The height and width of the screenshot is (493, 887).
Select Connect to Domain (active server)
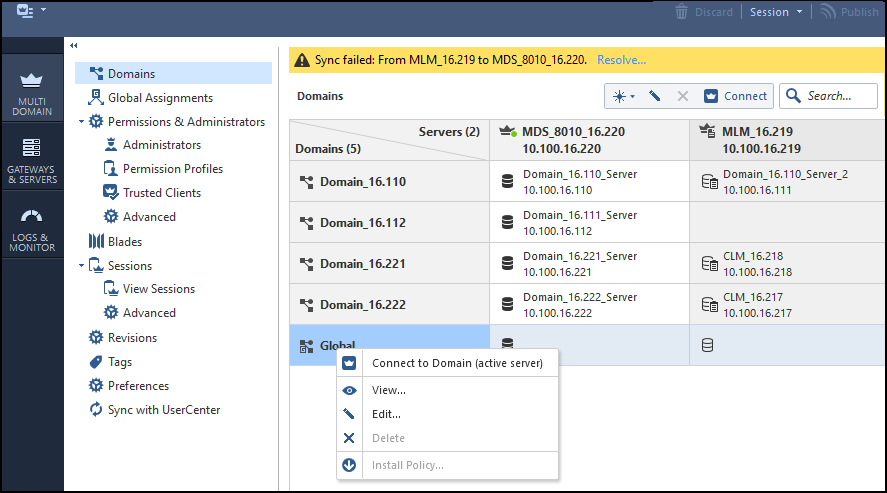(457, 363)
